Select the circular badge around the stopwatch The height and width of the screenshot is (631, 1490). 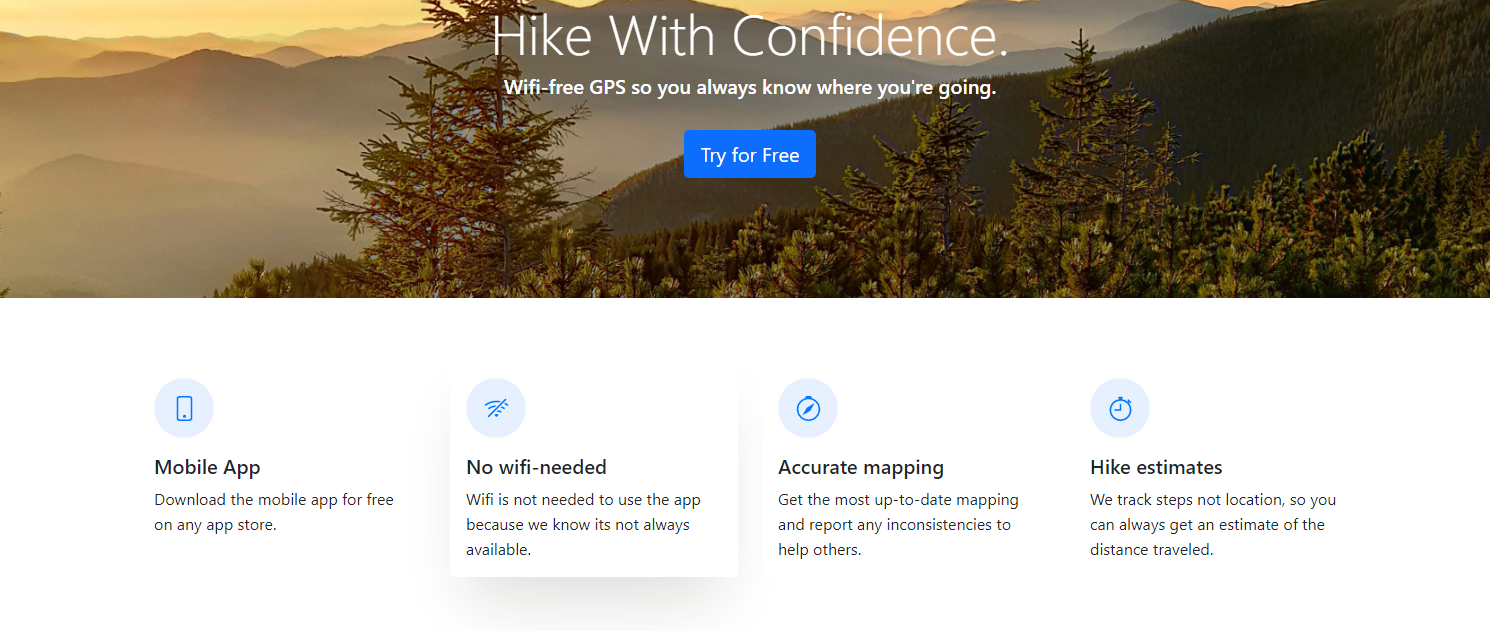coord(1120,408)
